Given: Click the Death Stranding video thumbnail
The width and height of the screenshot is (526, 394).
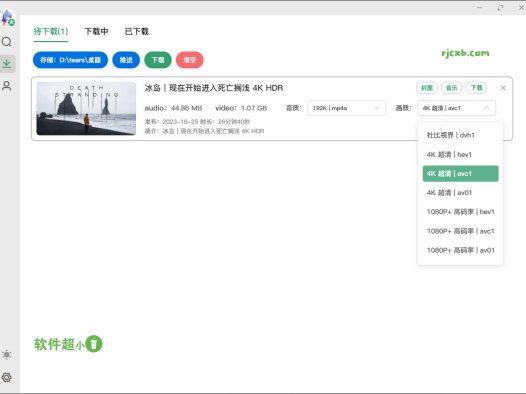Looking at the screenshot, I should click(86, 108).
